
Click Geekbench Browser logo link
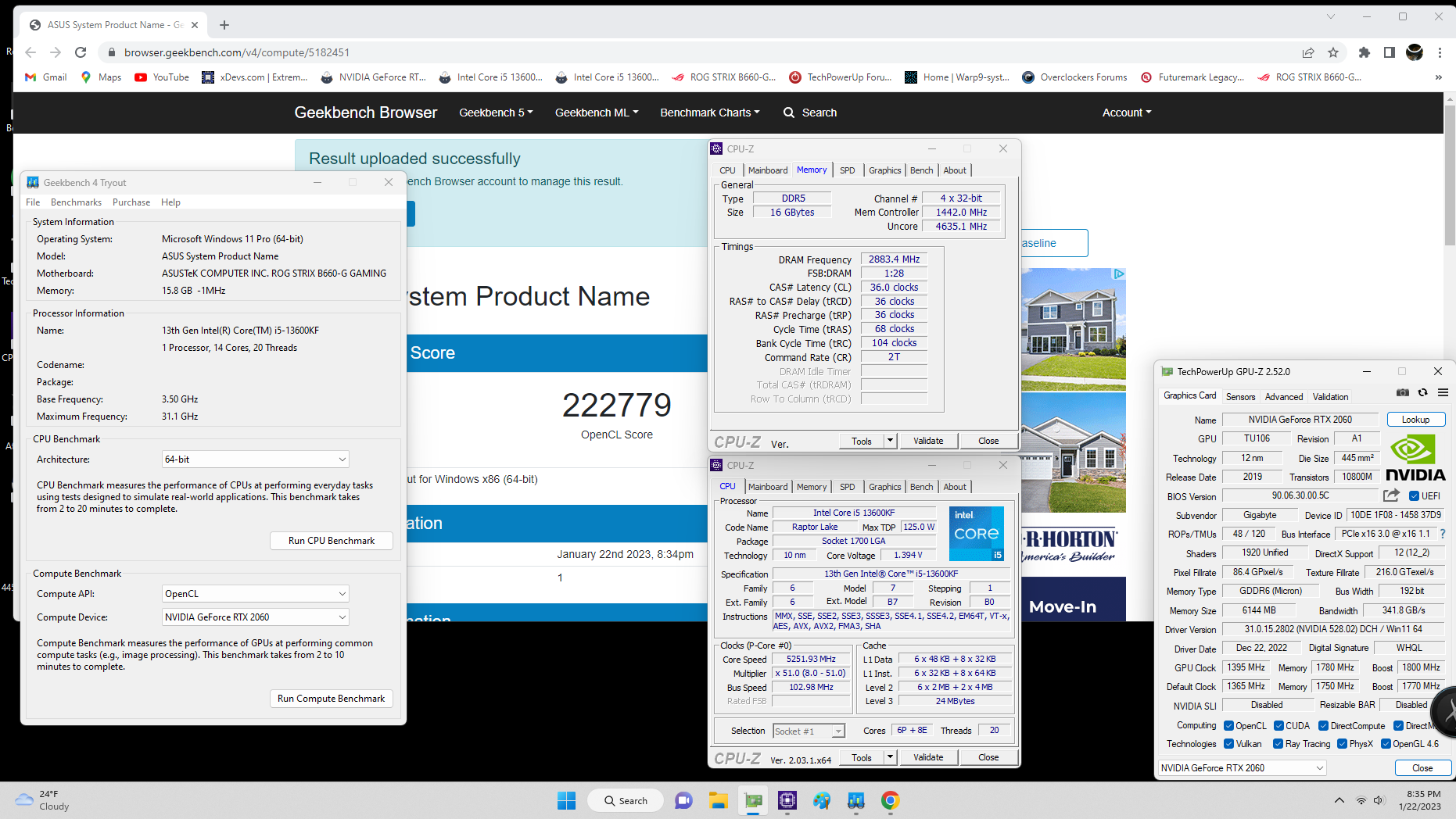[365, 113]
